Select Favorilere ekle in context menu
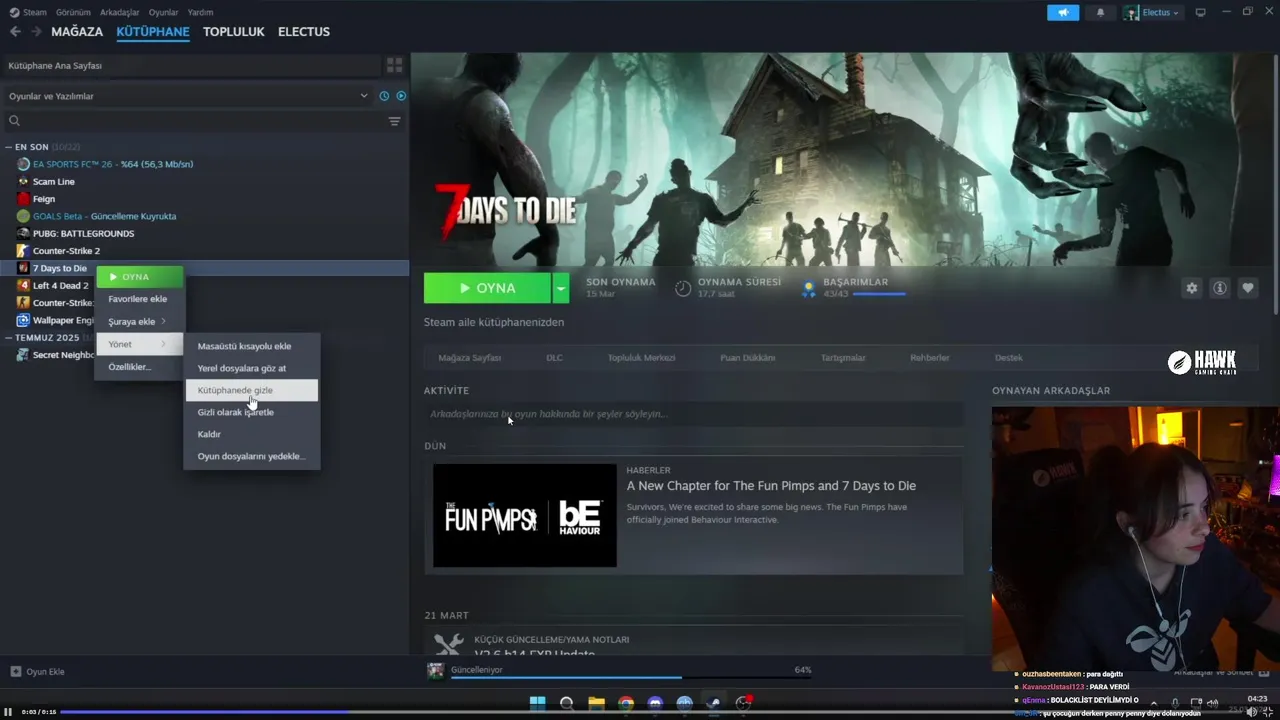Screen dimensions: 1280x720 click(140, 299)
